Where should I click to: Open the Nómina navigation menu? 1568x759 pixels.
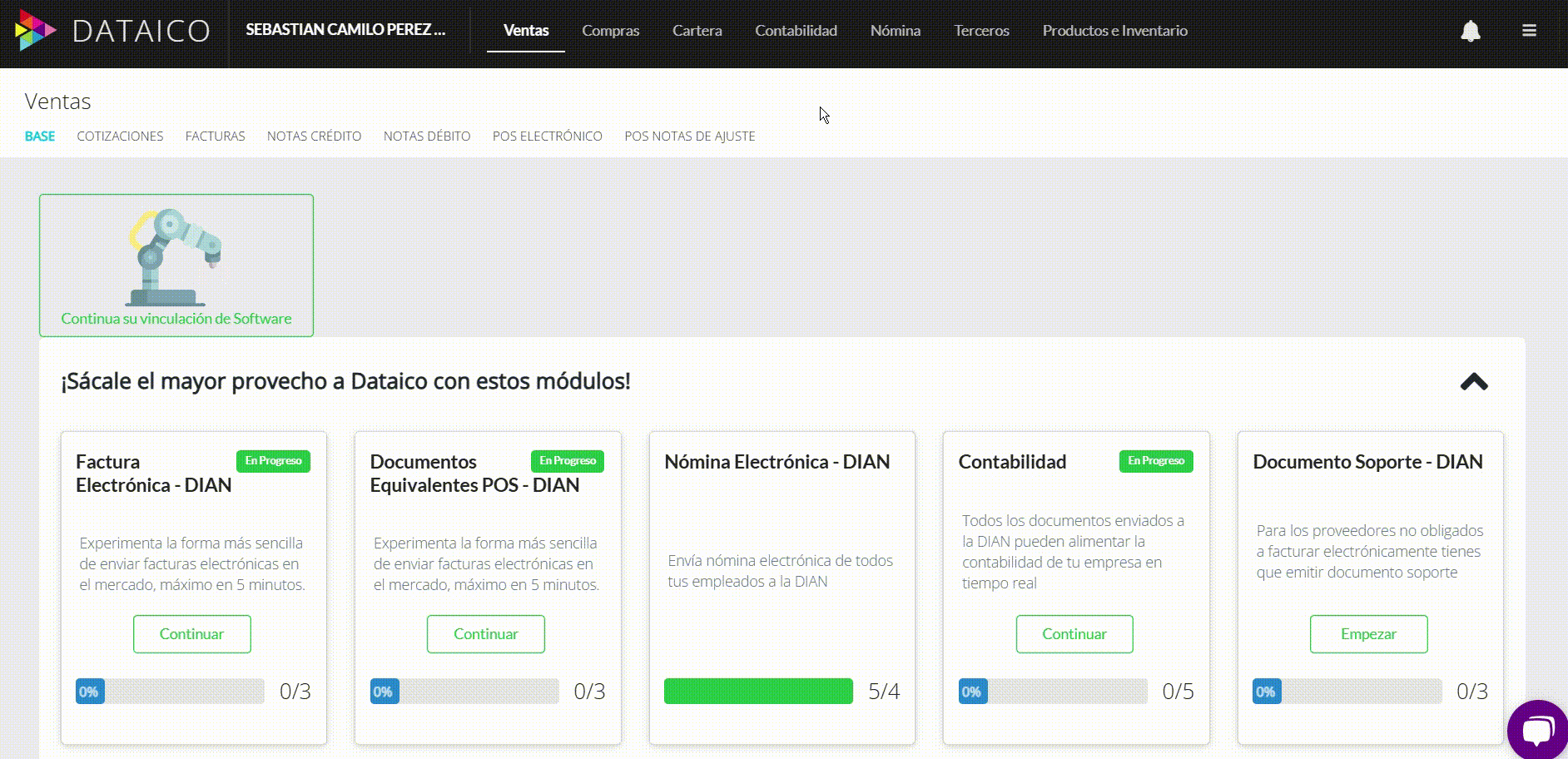895,31
